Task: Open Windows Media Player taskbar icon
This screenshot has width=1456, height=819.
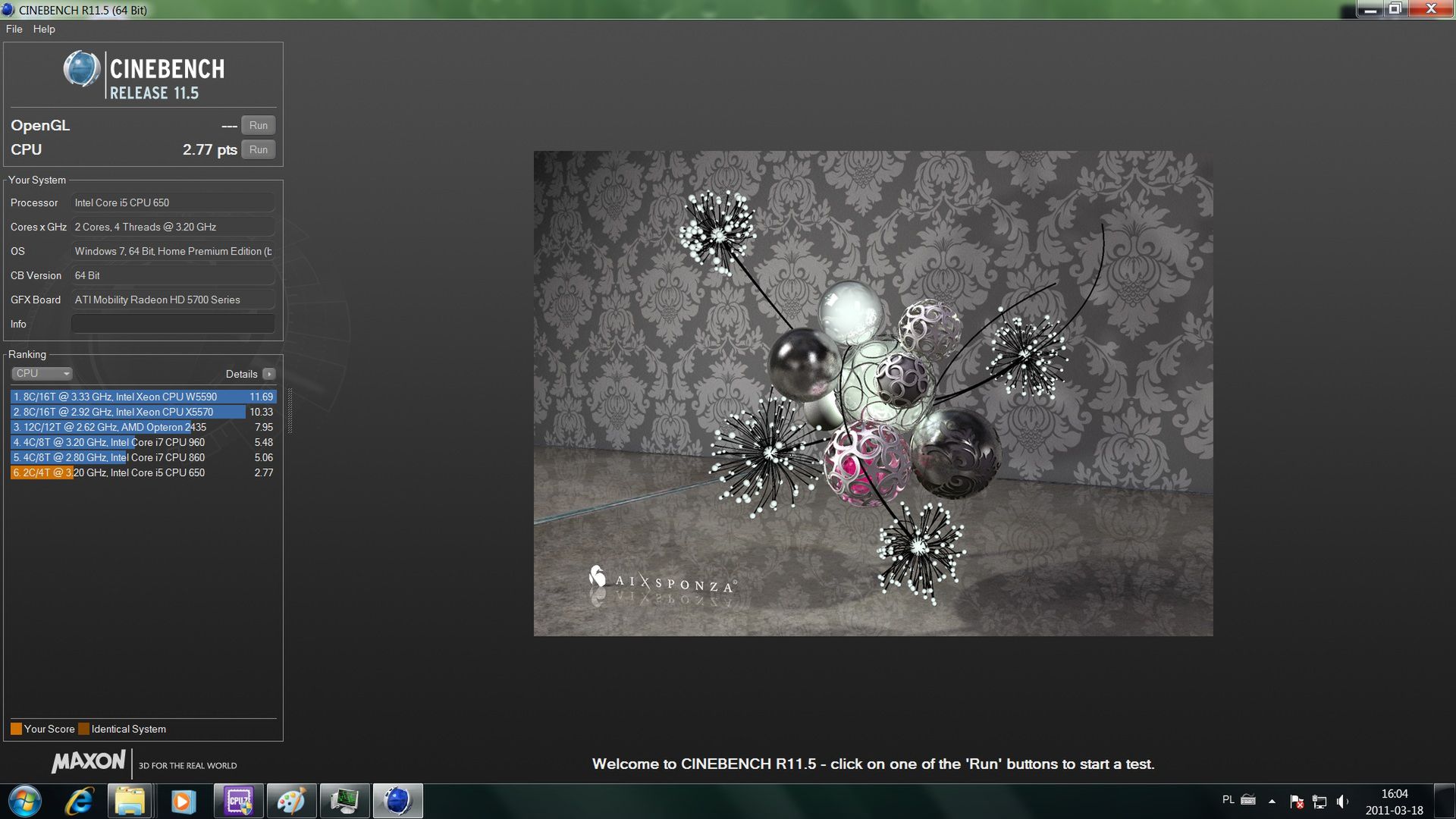Action: pos(183,801)
